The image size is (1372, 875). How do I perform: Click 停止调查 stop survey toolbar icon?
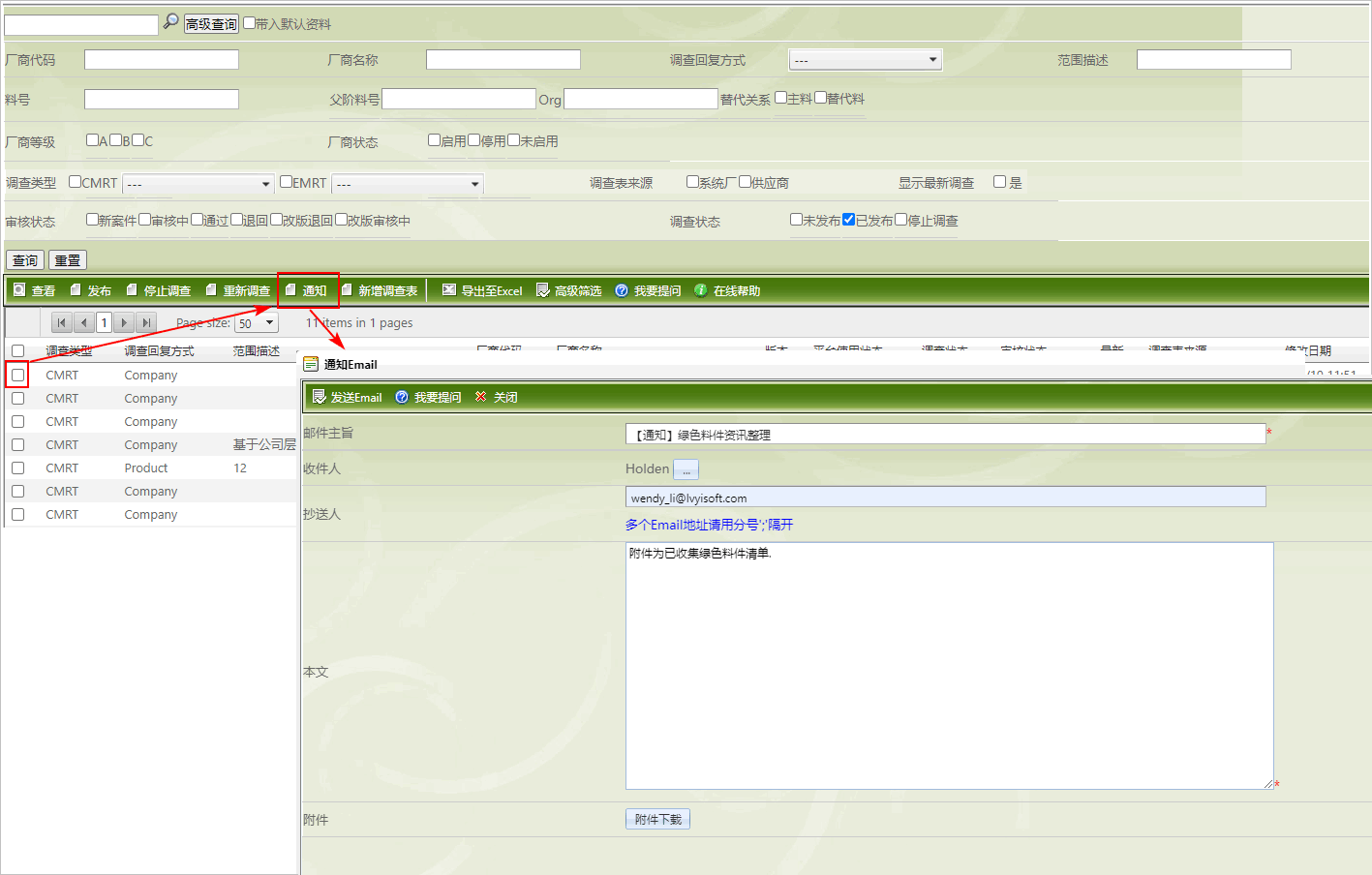pyautogui.click(x=132, y=289)
